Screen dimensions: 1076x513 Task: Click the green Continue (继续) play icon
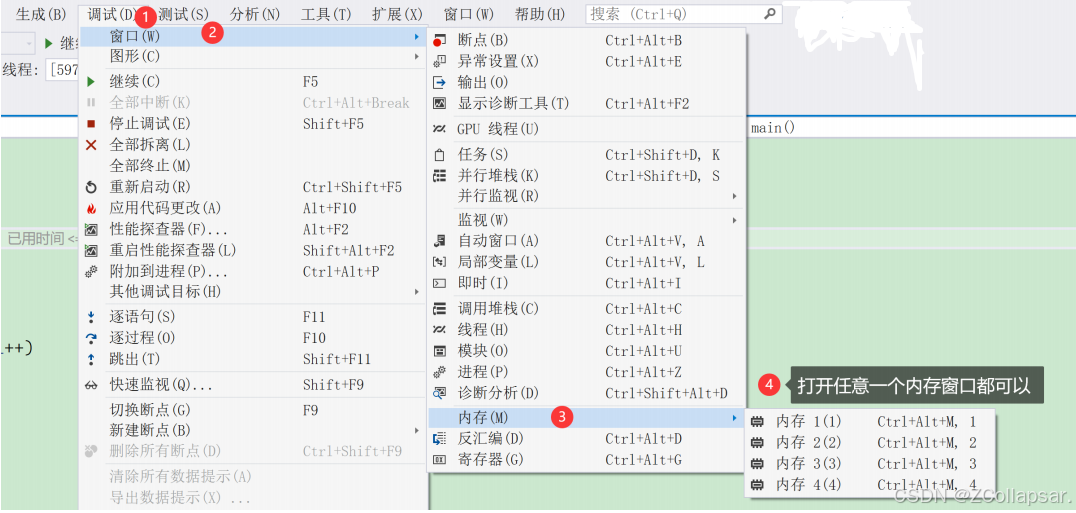pos(91,82)
